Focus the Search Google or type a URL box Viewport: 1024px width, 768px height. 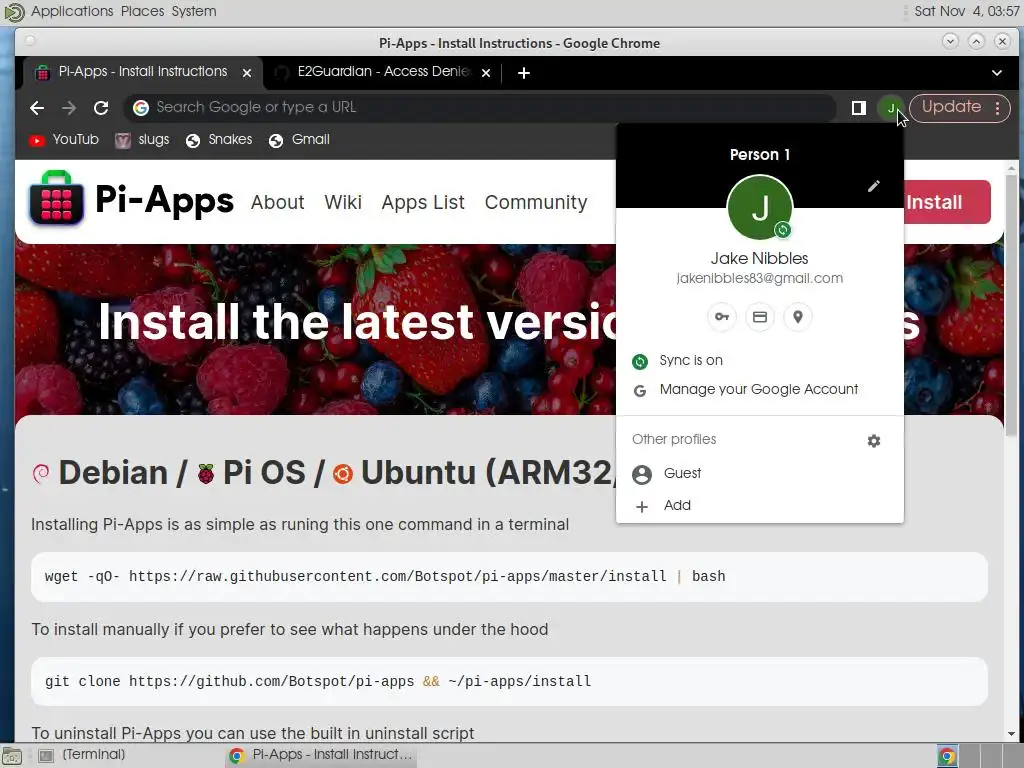[479, 108]
